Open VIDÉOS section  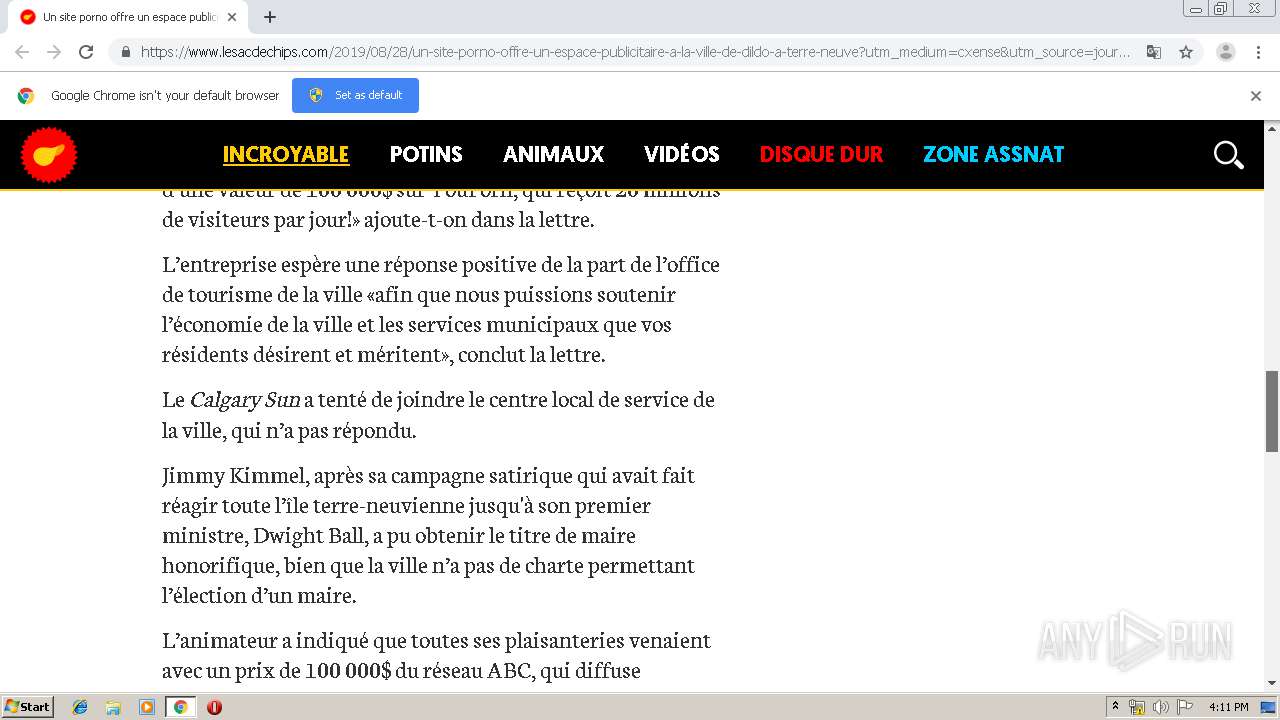[682, 154]
